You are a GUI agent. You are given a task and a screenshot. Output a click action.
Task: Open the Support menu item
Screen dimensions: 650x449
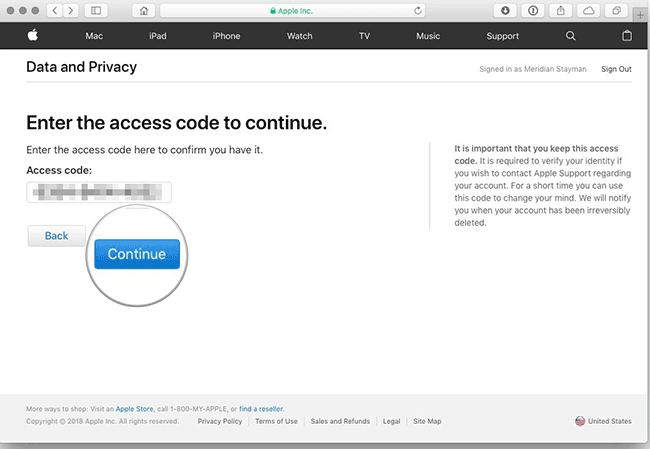click(x=502, y=36)
